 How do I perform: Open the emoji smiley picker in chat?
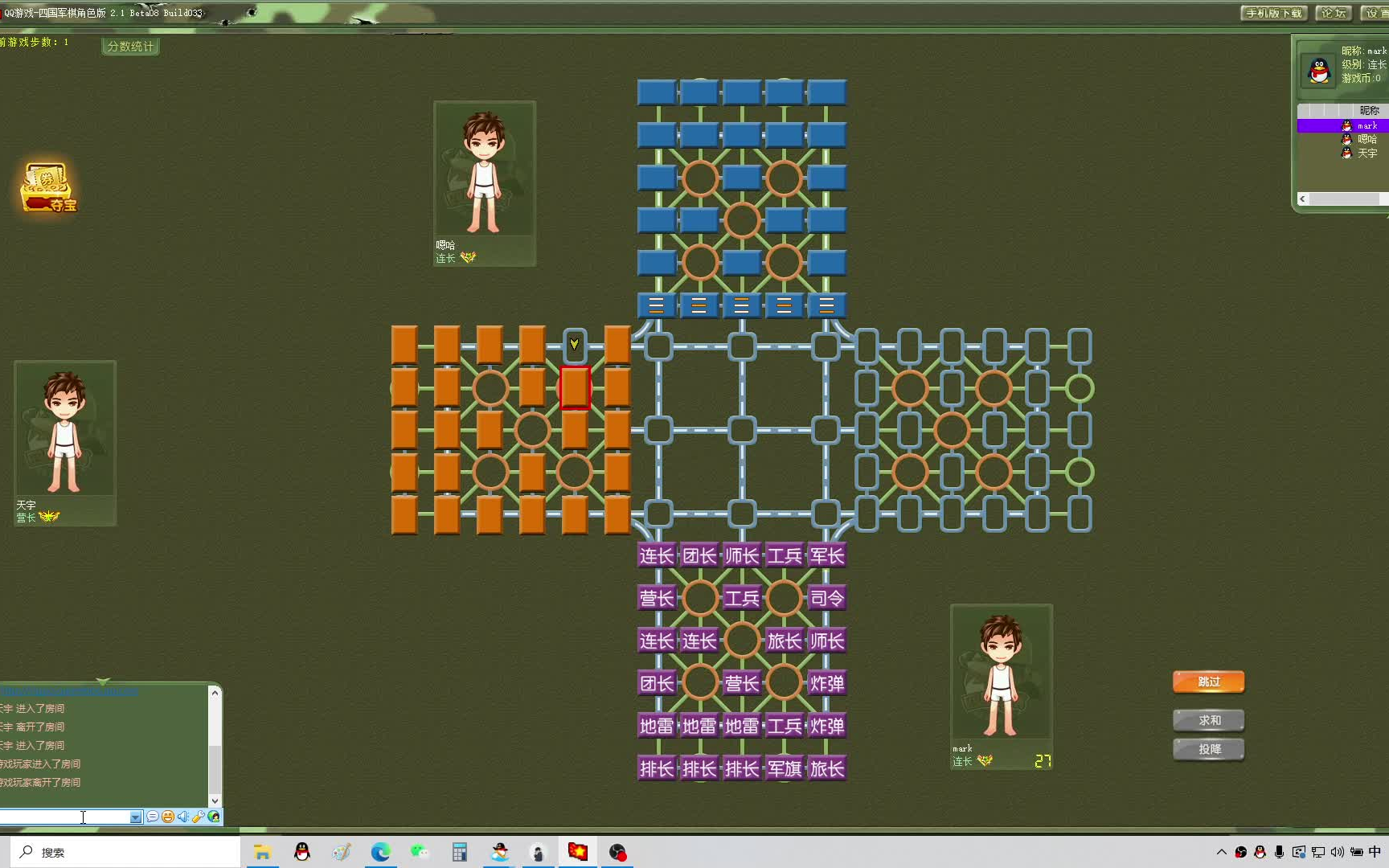[167, 817]
